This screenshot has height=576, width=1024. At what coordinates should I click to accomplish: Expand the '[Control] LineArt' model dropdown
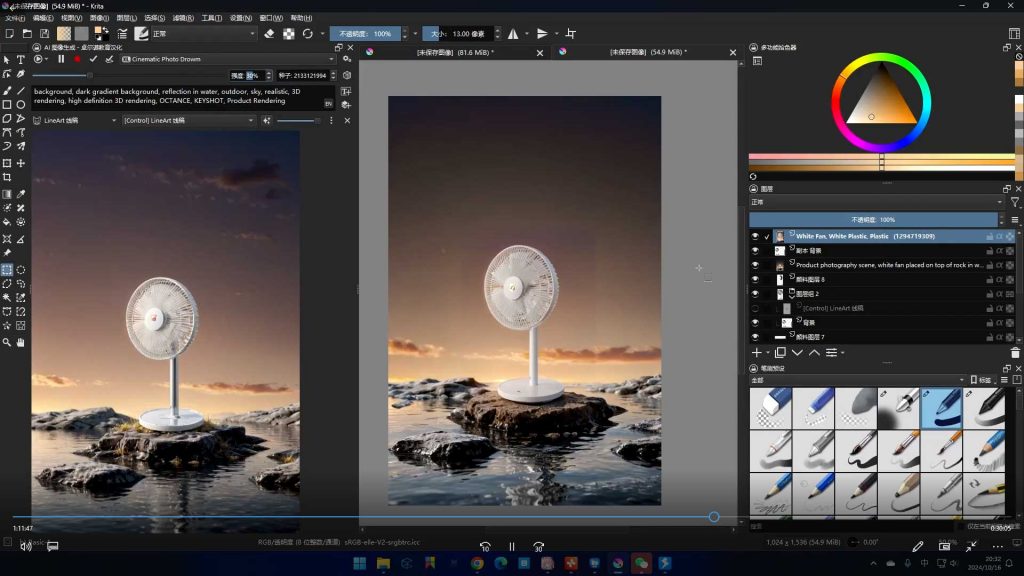tap(188, 120)
